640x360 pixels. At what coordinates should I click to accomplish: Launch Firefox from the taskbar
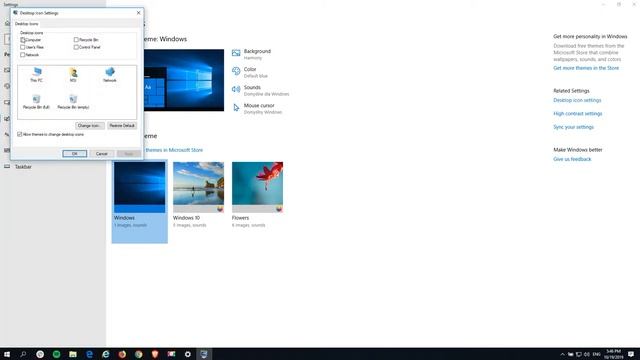[122, 354]
